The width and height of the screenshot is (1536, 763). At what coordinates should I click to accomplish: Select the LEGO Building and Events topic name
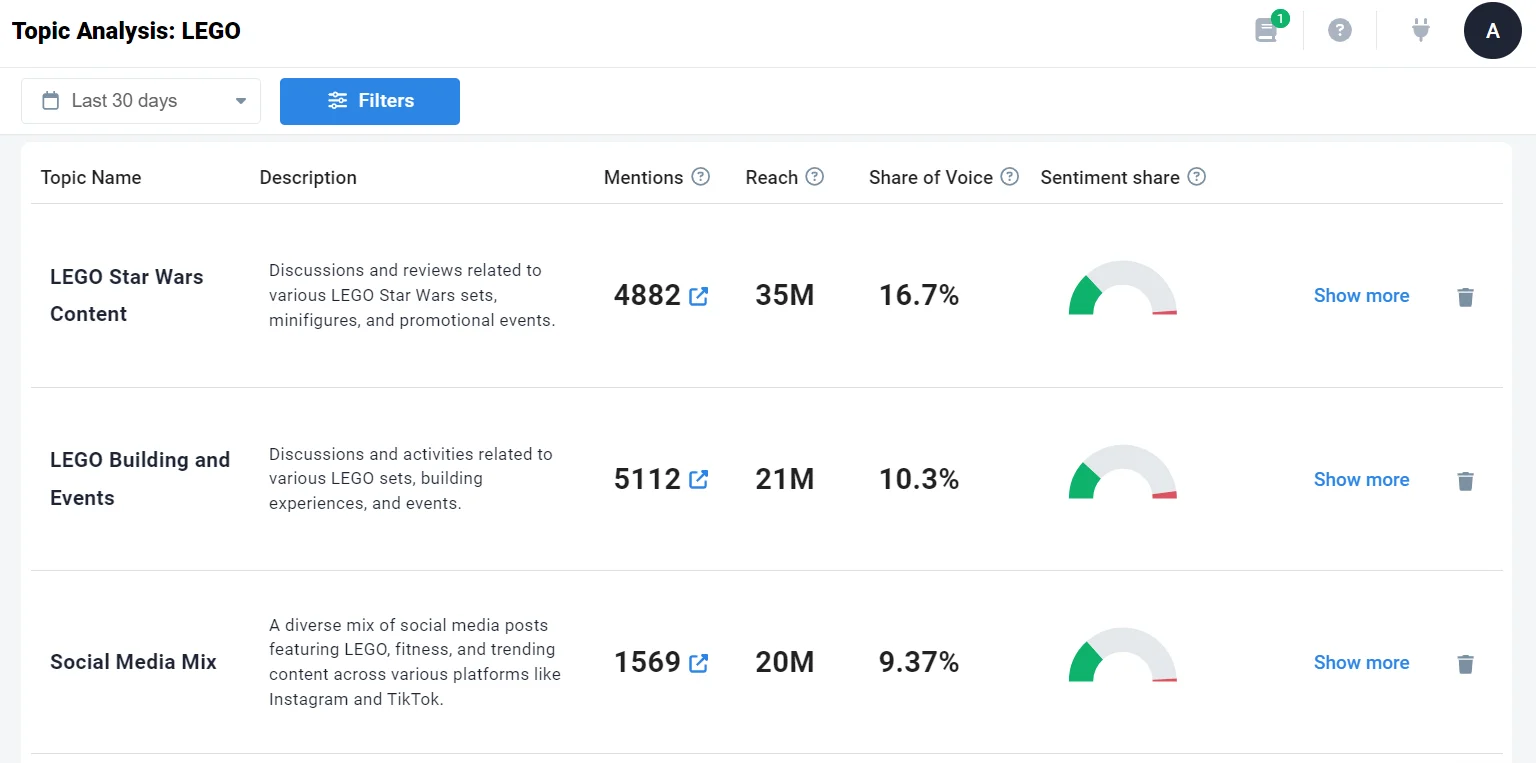click(x=140, y=479)
